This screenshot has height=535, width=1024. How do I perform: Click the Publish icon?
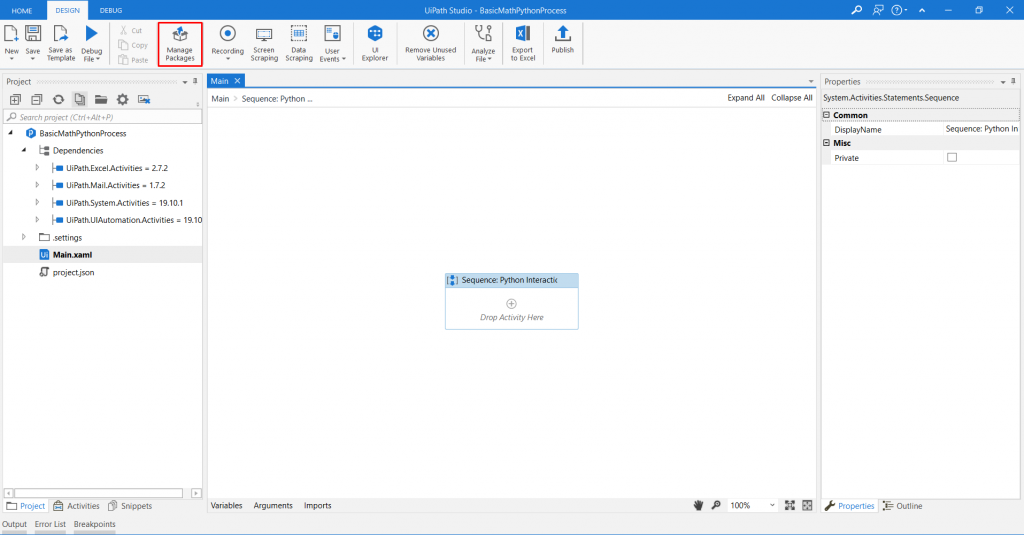click(x=562, y=33)
